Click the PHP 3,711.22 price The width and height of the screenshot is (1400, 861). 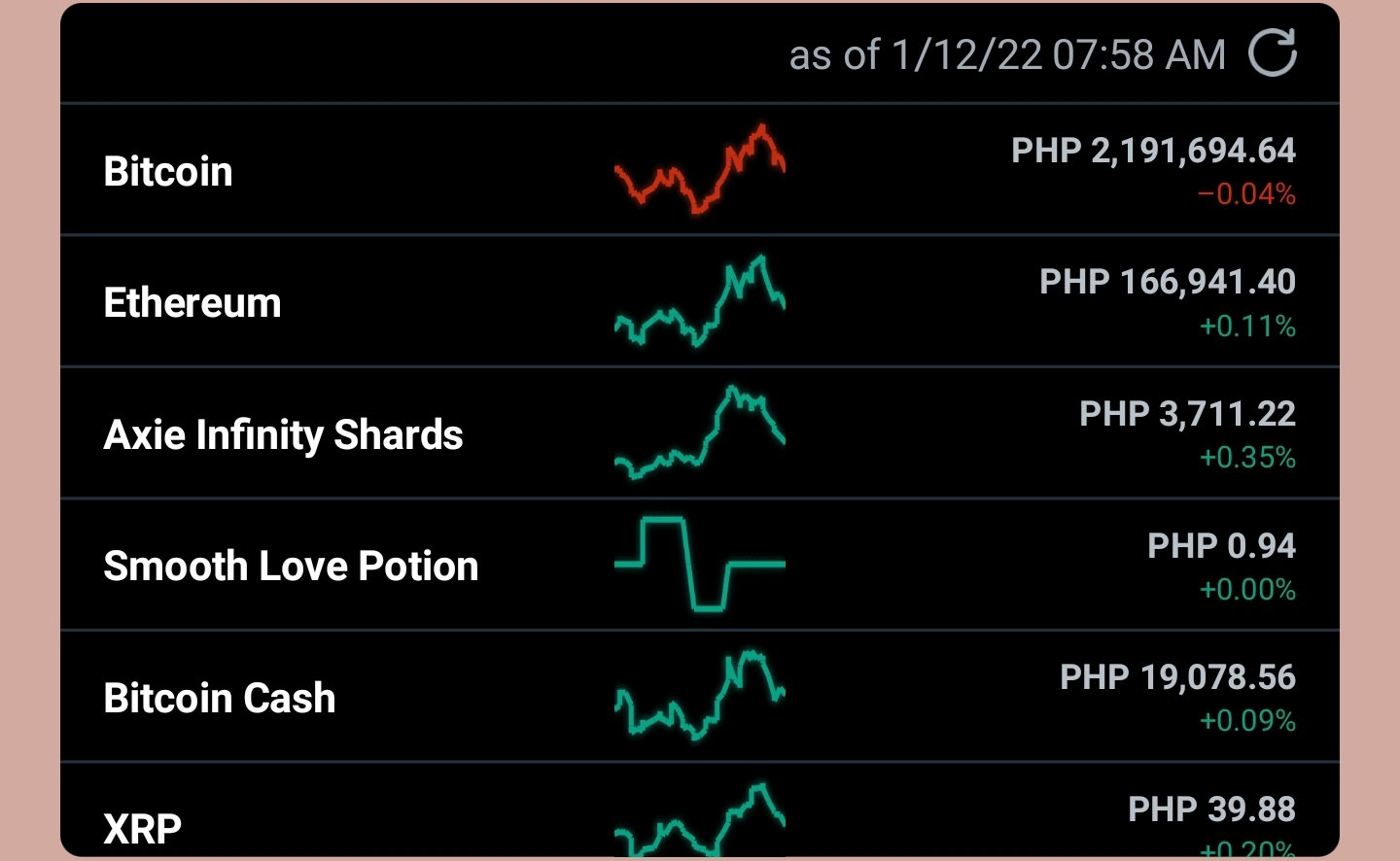click(1187, 414)
